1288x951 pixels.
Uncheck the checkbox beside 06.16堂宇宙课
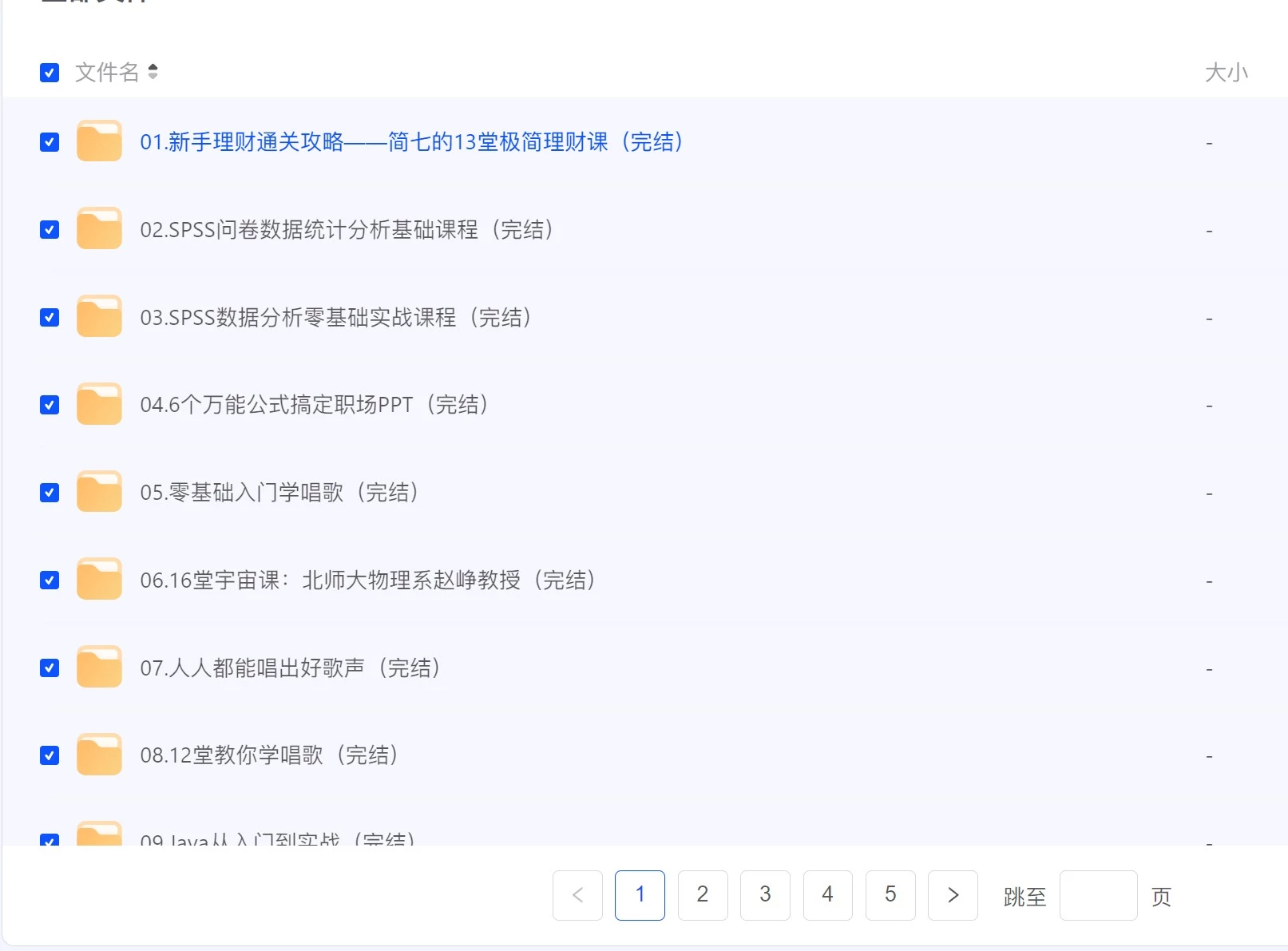click(49, 580)
